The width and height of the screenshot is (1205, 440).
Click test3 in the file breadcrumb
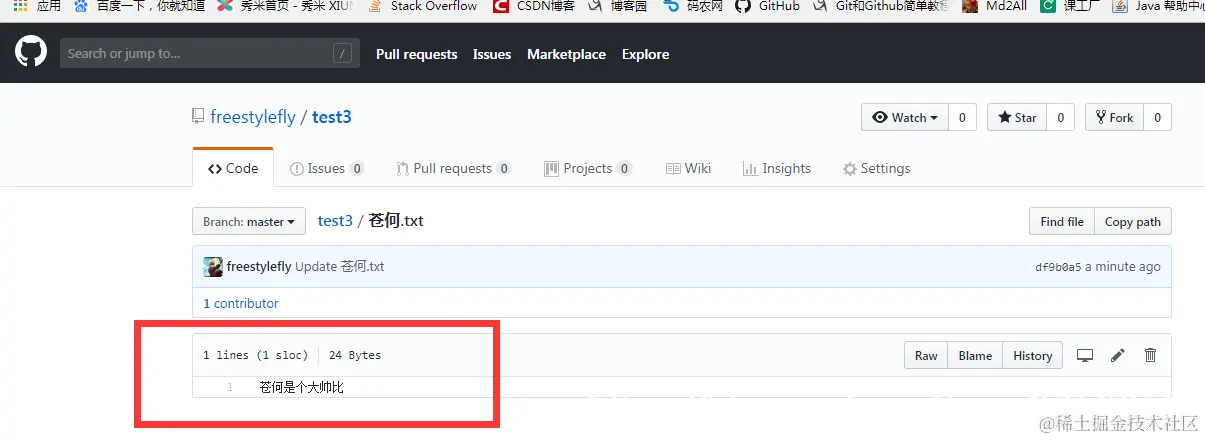[336, 220]
